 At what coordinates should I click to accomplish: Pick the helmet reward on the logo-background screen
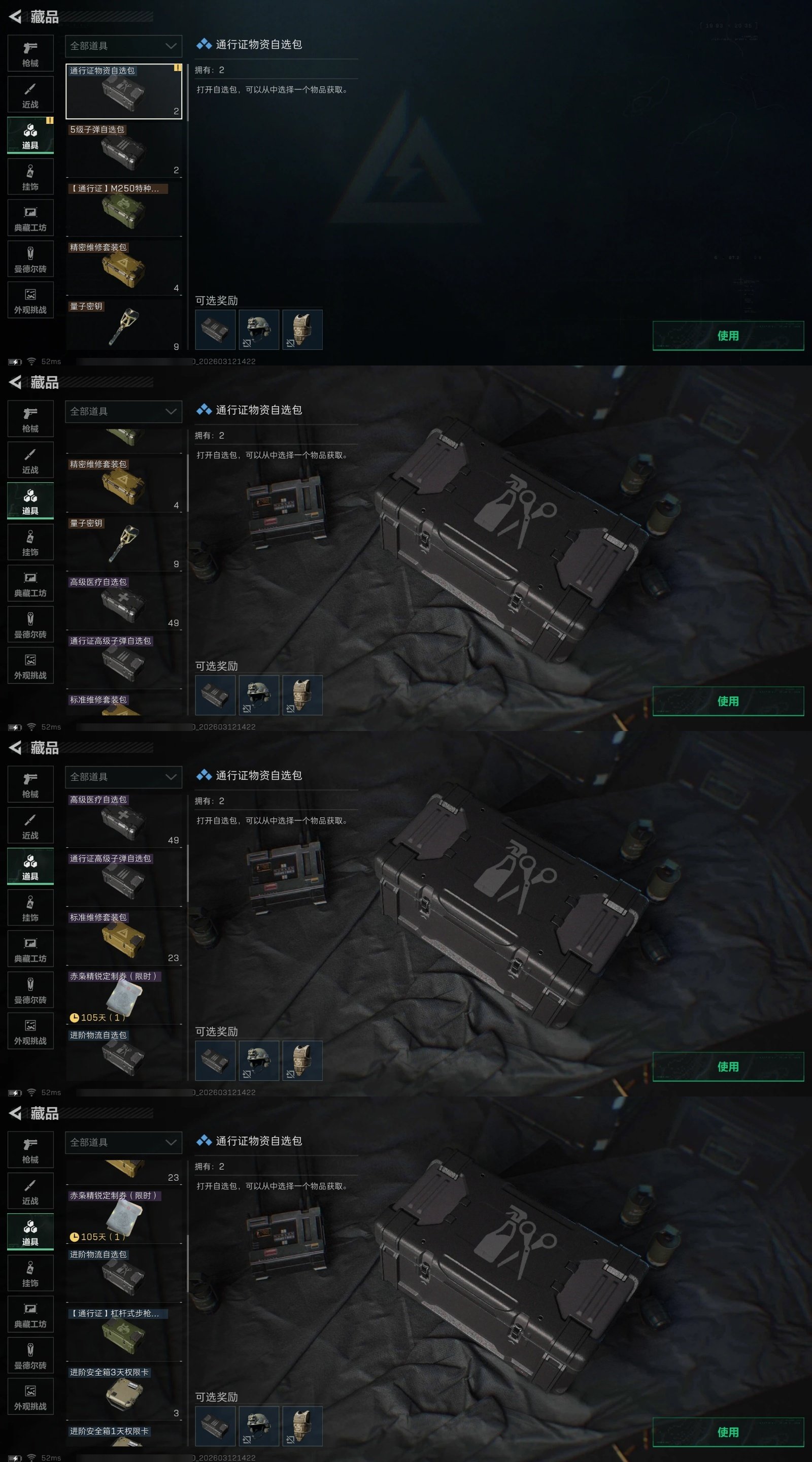(259, 330)
